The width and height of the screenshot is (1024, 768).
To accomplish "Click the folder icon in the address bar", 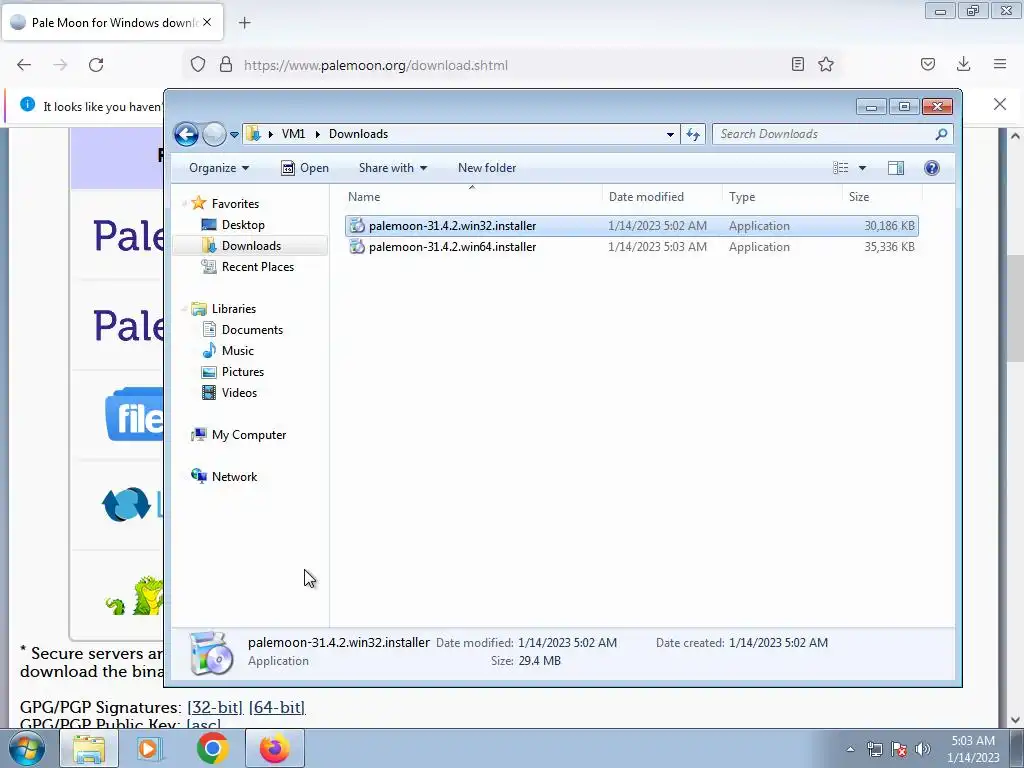I will [253, 134].
